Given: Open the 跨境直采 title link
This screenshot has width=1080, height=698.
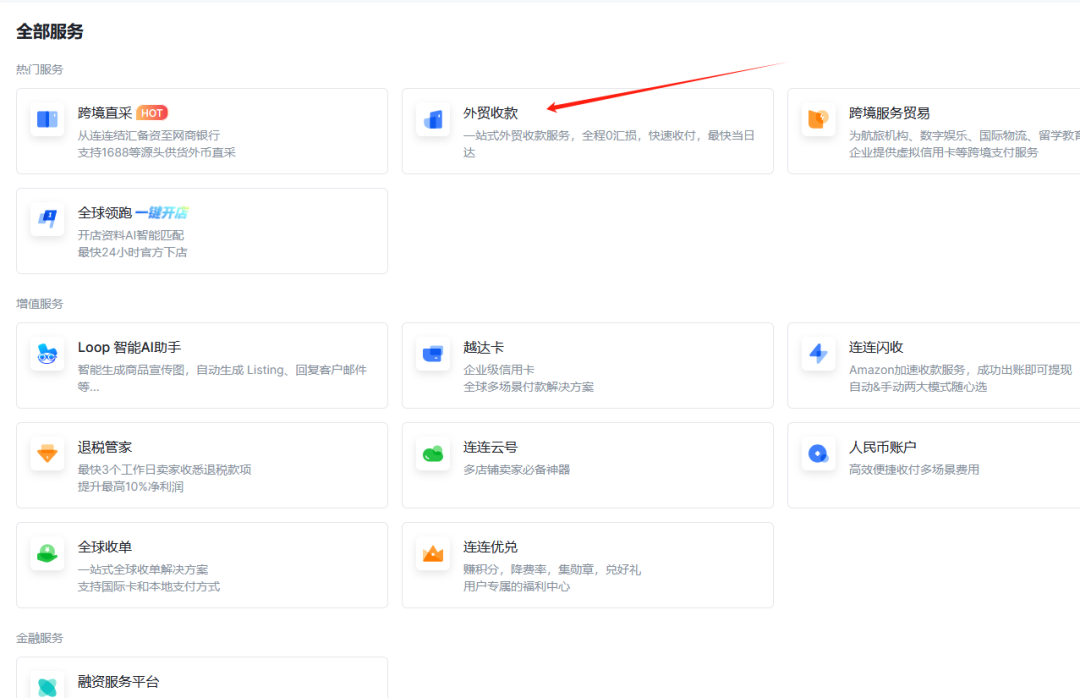Looking at the screenshot, I should [x=104, y=113].
